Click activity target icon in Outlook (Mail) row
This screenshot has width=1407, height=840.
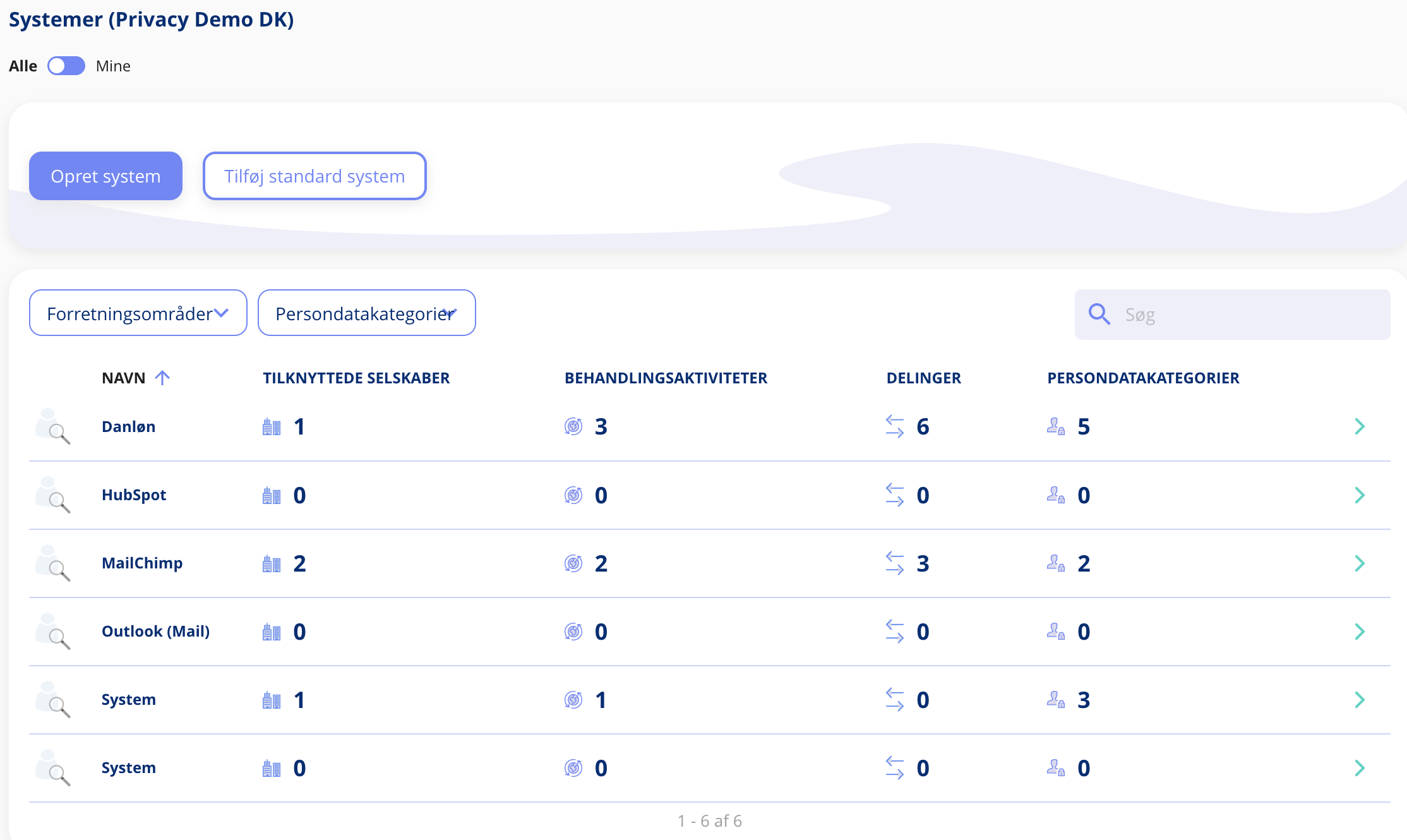[573, 631]
